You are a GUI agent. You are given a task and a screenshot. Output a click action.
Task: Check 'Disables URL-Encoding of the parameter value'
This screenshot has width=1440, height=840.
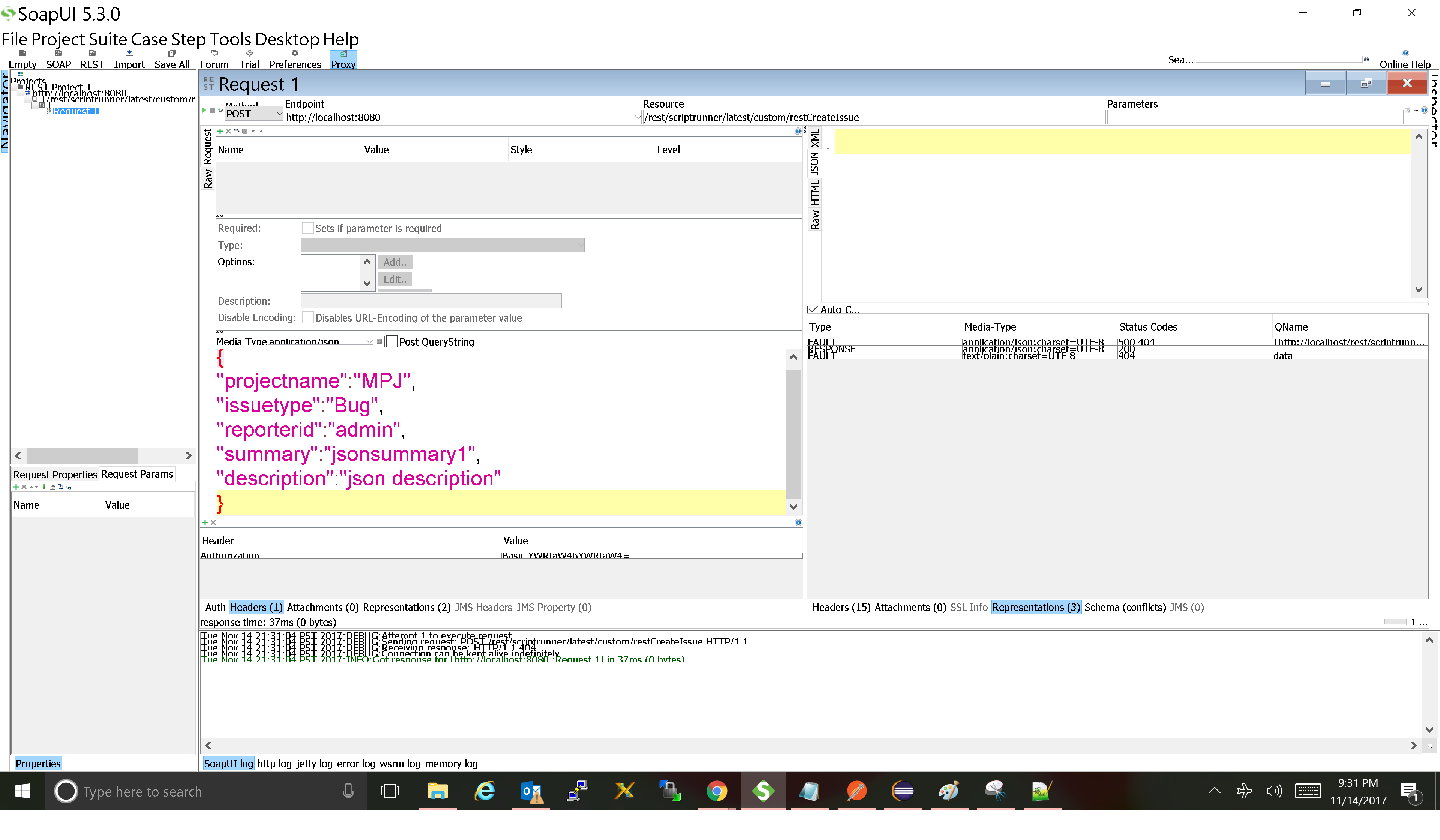pyautogui.click(x=308, y=317)
